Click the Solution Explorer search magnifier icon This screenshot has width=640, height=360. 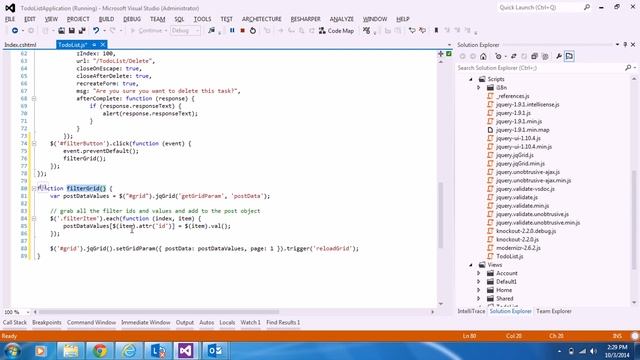pyautogui.click(x=628, y=68)
